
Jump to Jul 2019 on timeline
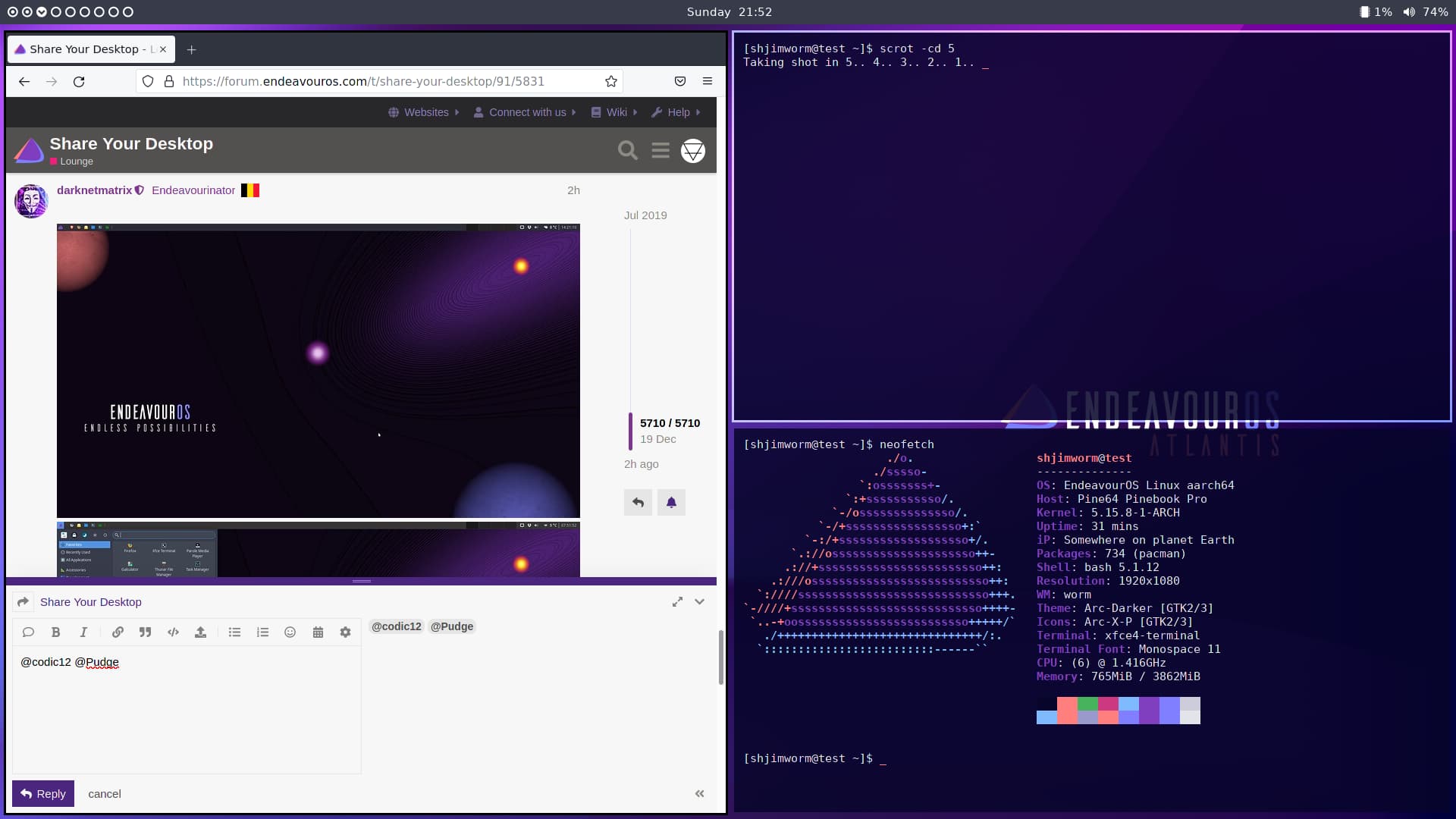click(645, 215)
